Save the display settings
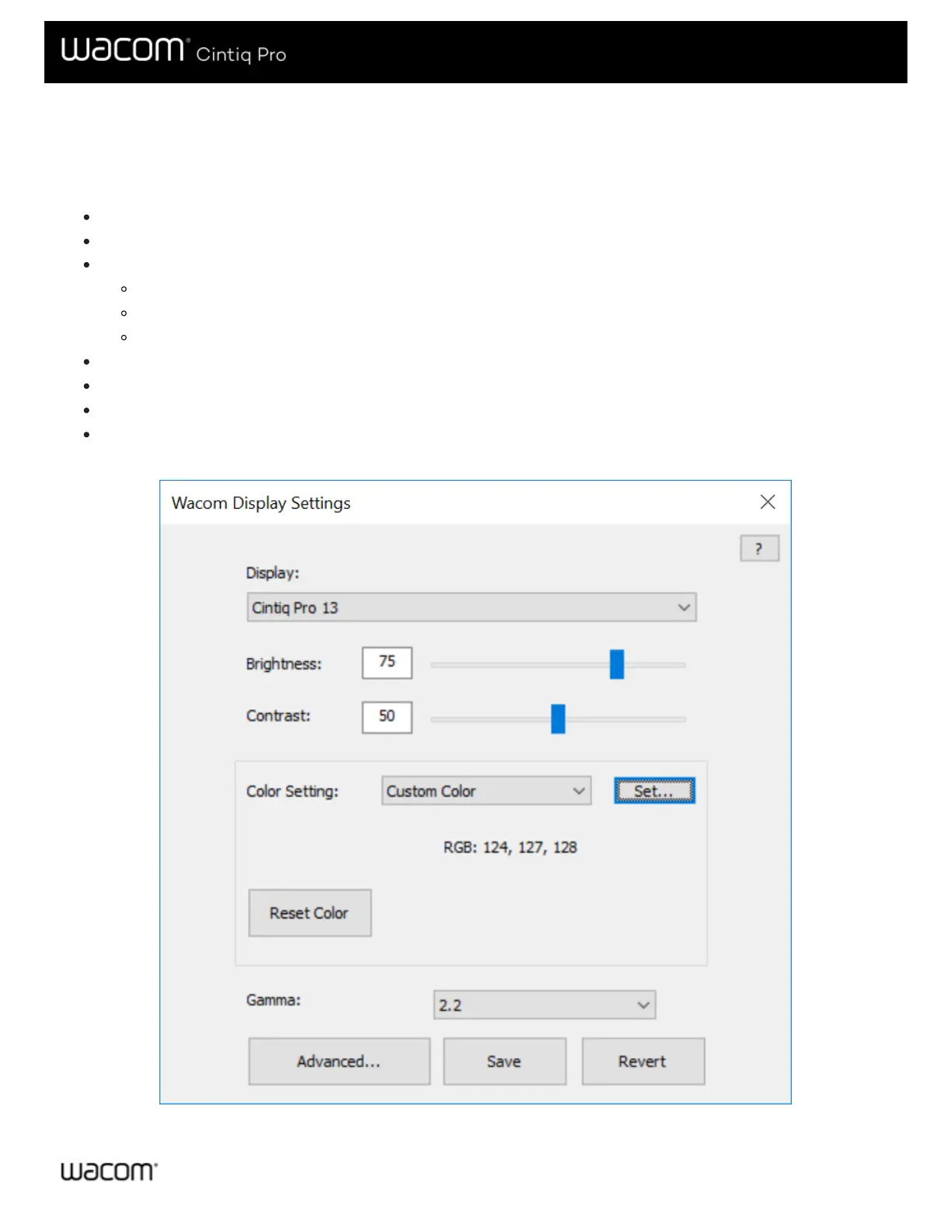This screenshot has height=1232, width=952. [x=505, y=1062]
